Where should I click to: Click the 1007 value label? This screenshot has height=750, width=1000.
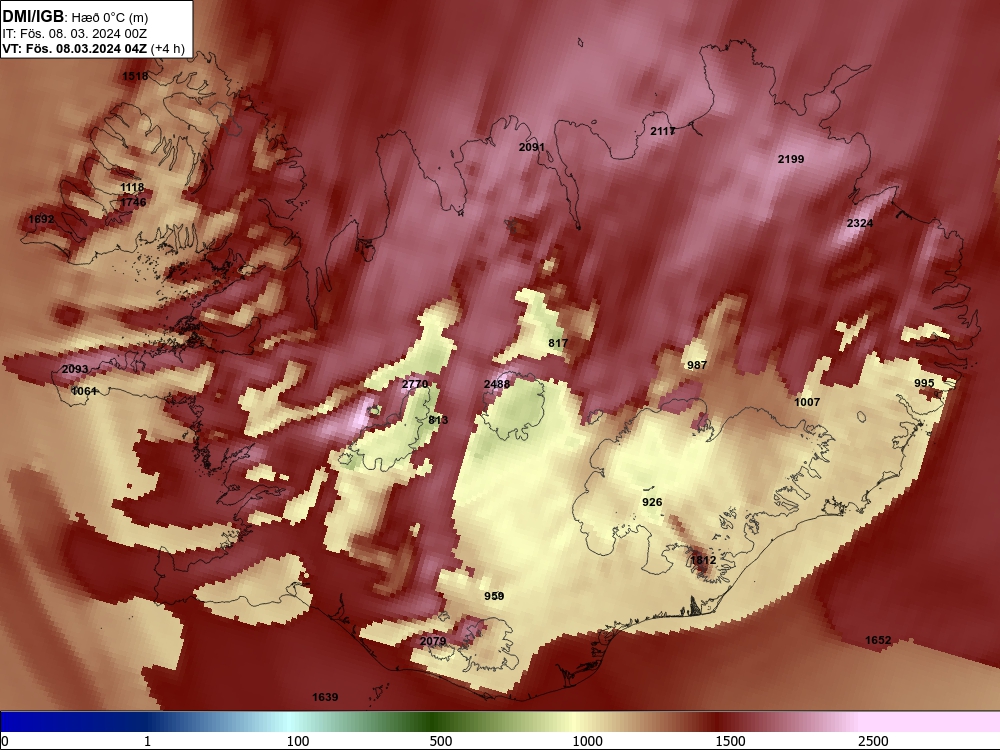click(807, 402)
